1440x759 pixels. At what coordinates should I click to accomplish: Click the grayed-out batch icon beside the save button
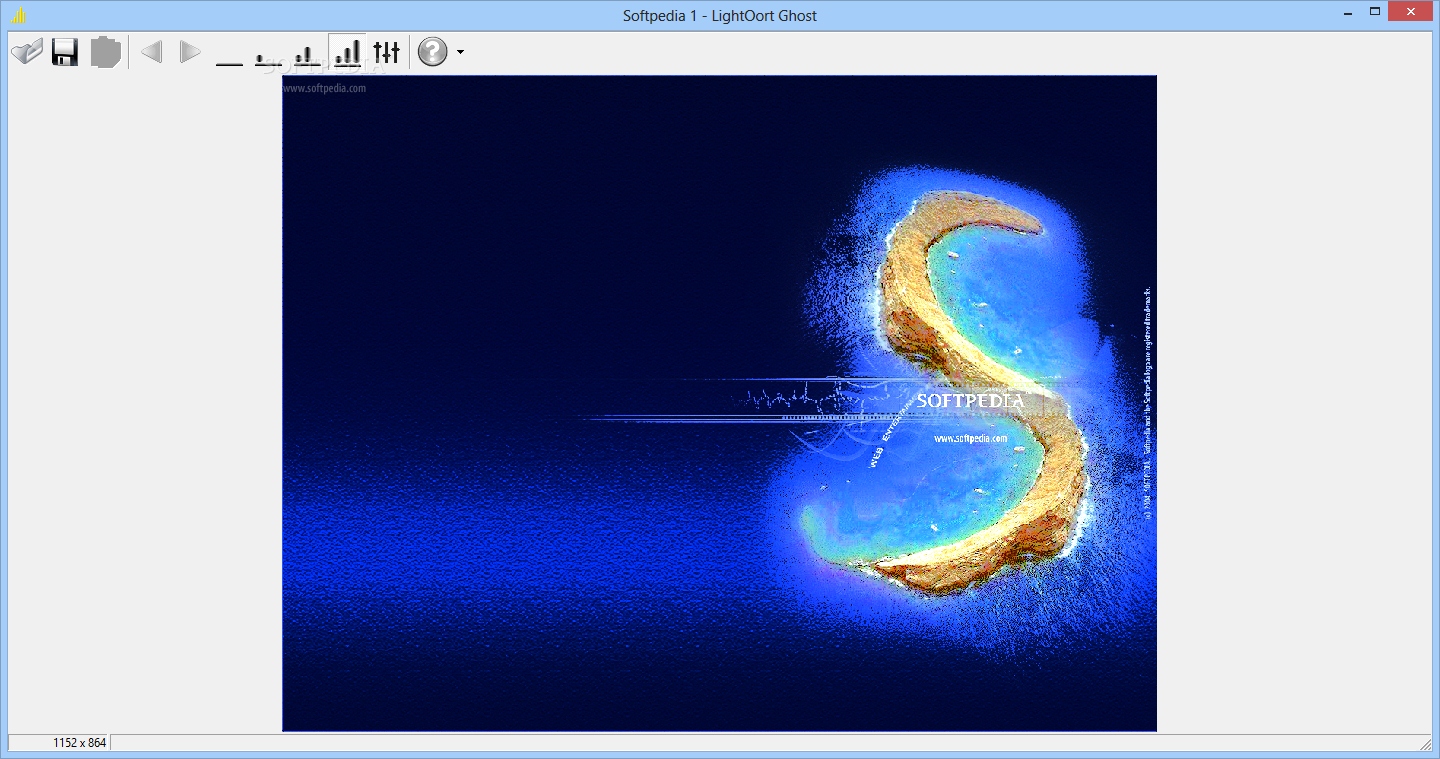105,52
